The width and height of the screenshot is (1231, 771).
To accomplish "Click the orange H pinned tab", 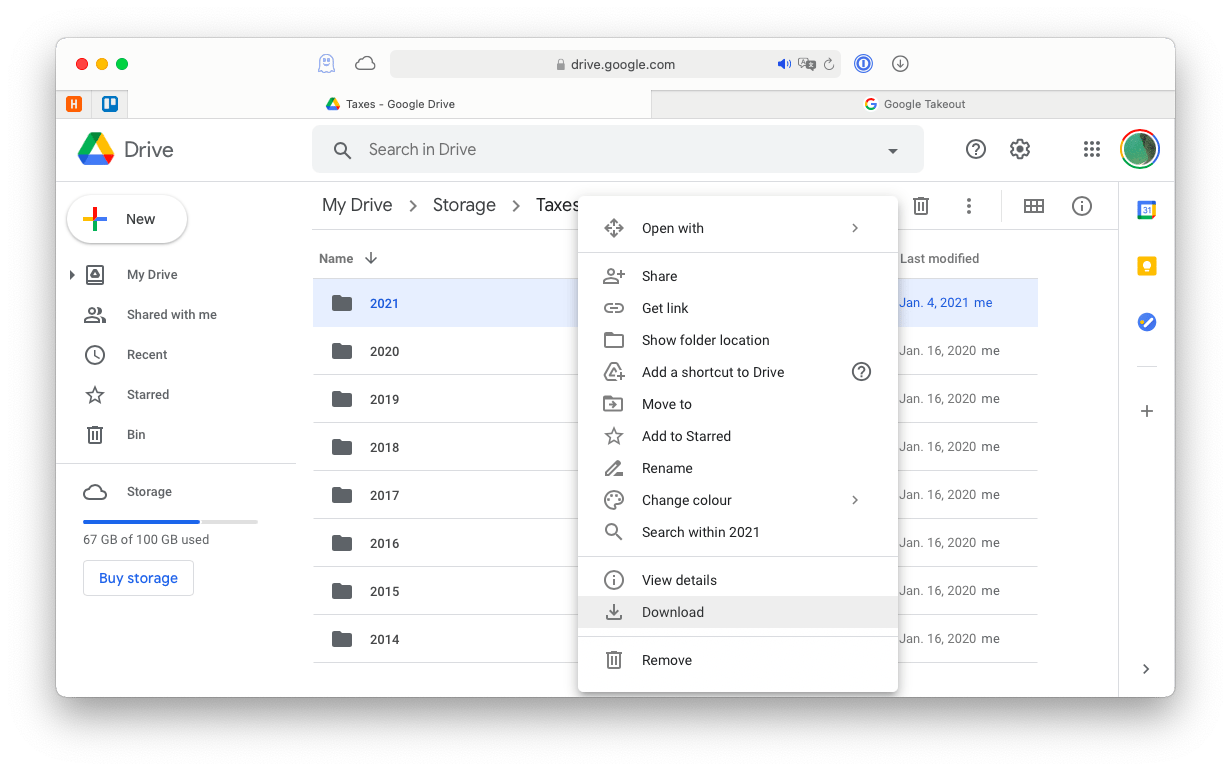I will click(74, 104).
